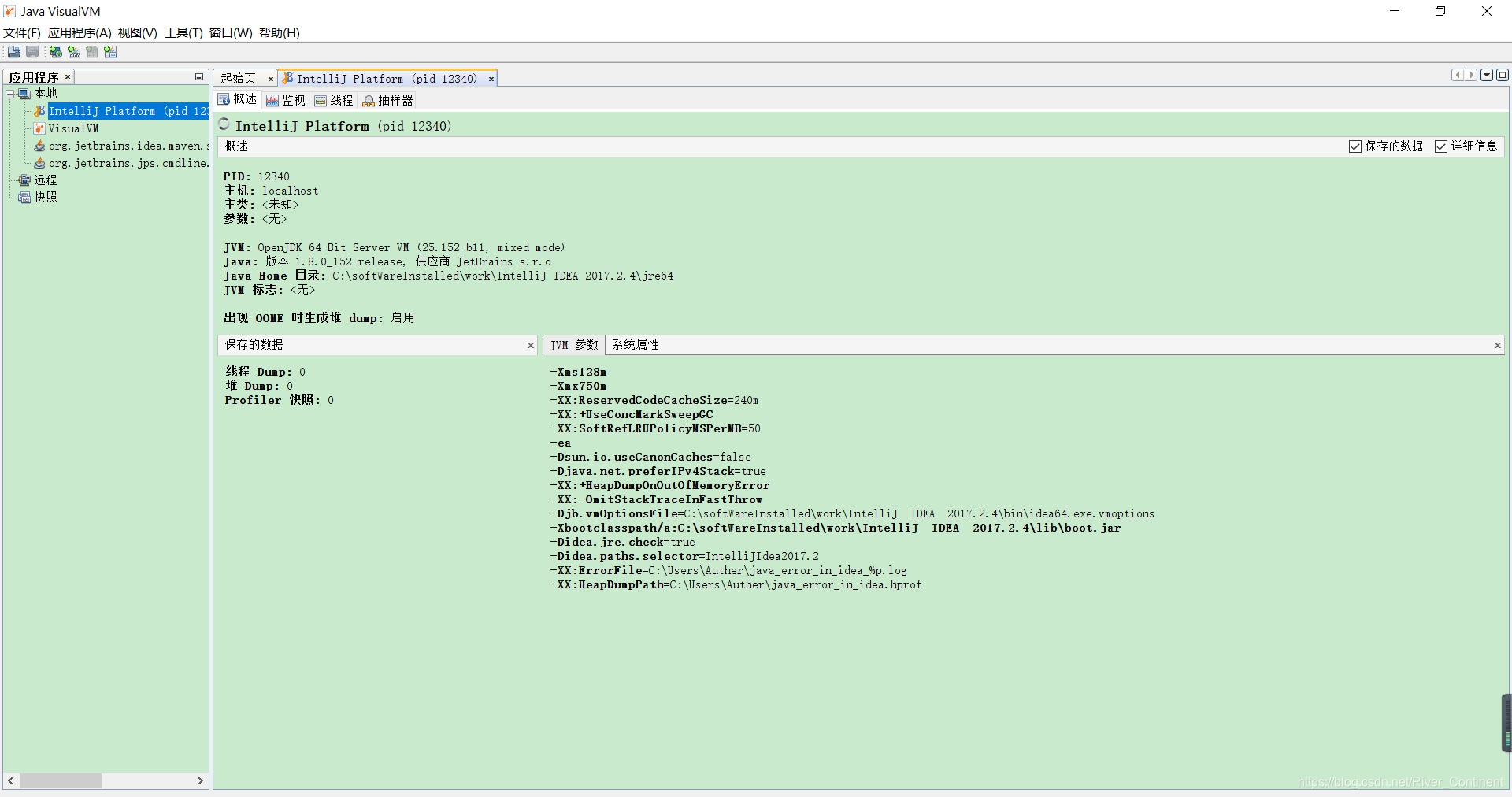This screenshot has height=797, width=1512.
Task: Click the applications panel horizontal scrollbar thumb
Action: click(61, 780)
